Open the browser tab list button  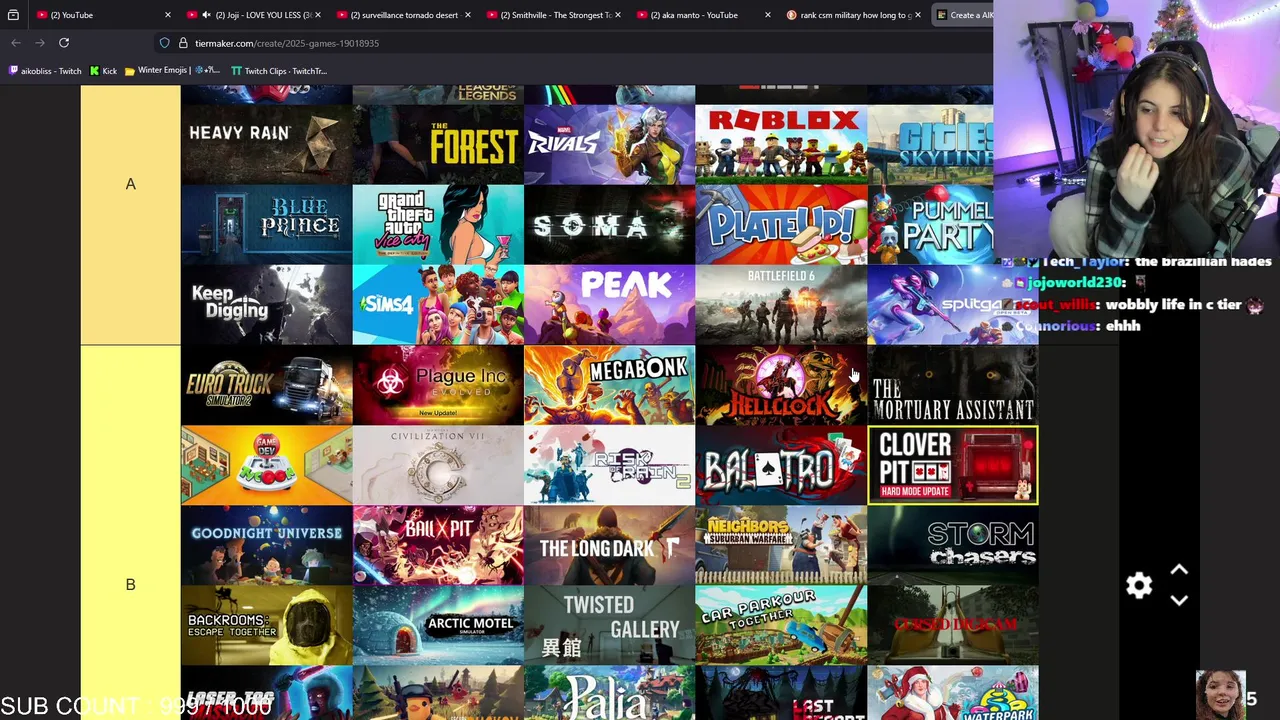click(x=13, y=15)
